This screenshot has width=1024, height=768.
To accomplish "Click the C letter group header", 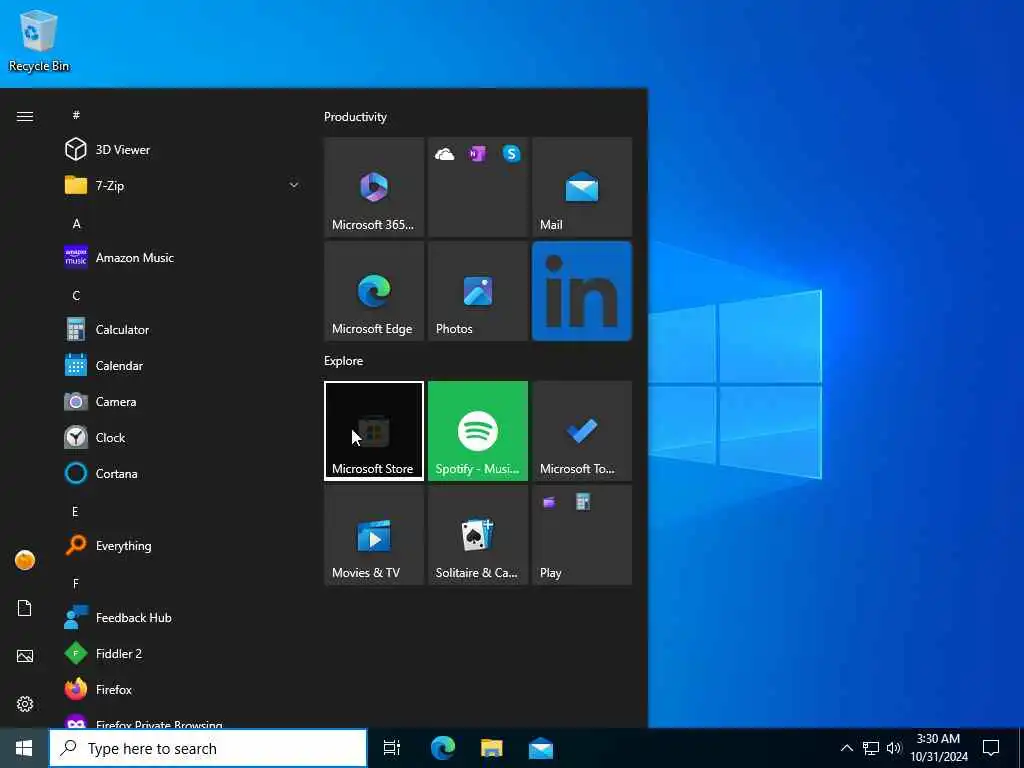I will [76, 295].
